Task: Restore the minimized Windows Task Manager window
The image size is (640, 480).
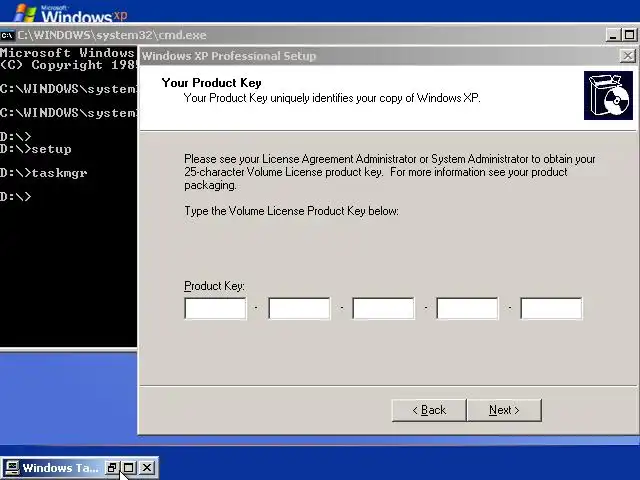Action: pos(111,468)
